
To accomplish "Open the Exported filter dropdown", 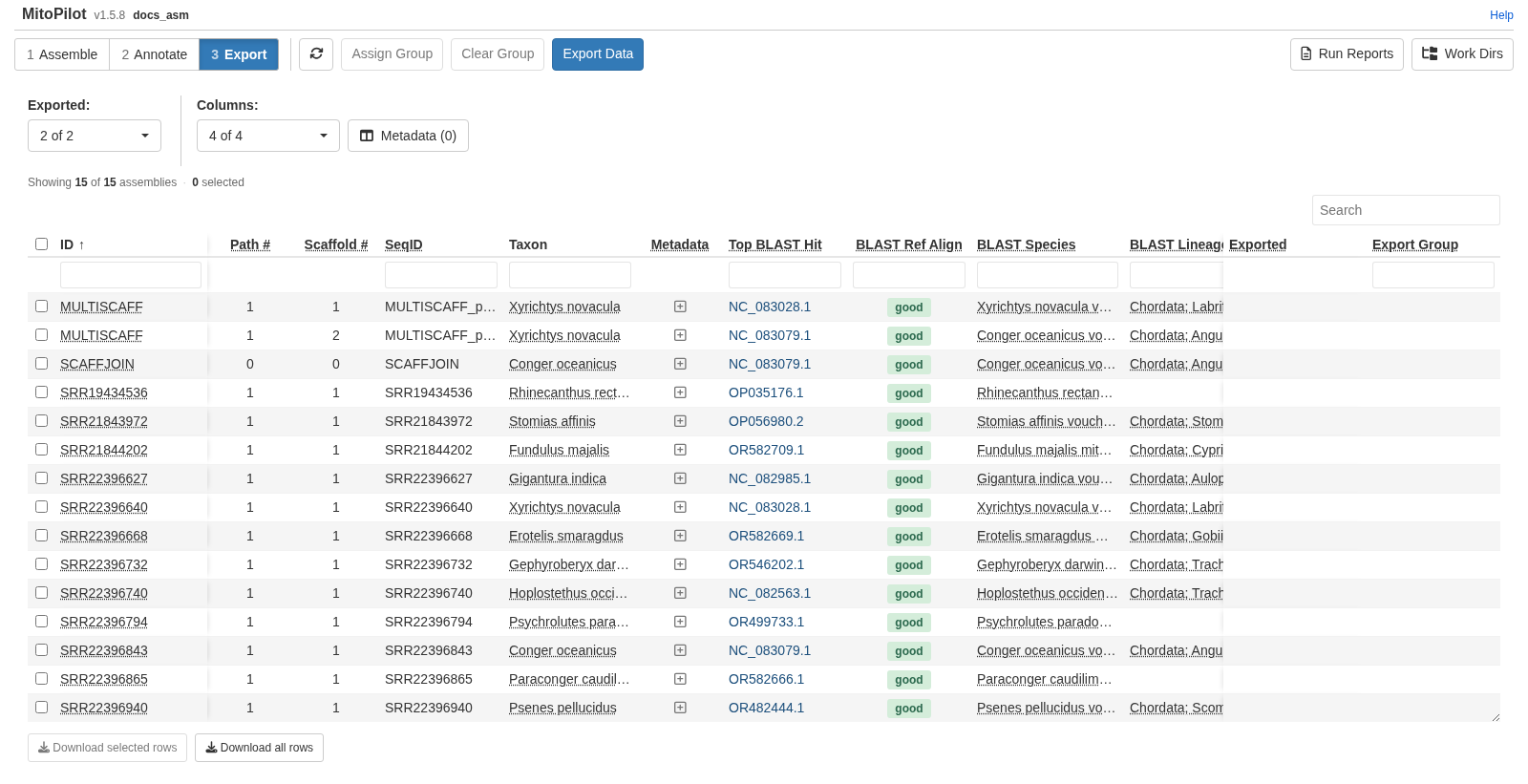I will click(95, 136).
